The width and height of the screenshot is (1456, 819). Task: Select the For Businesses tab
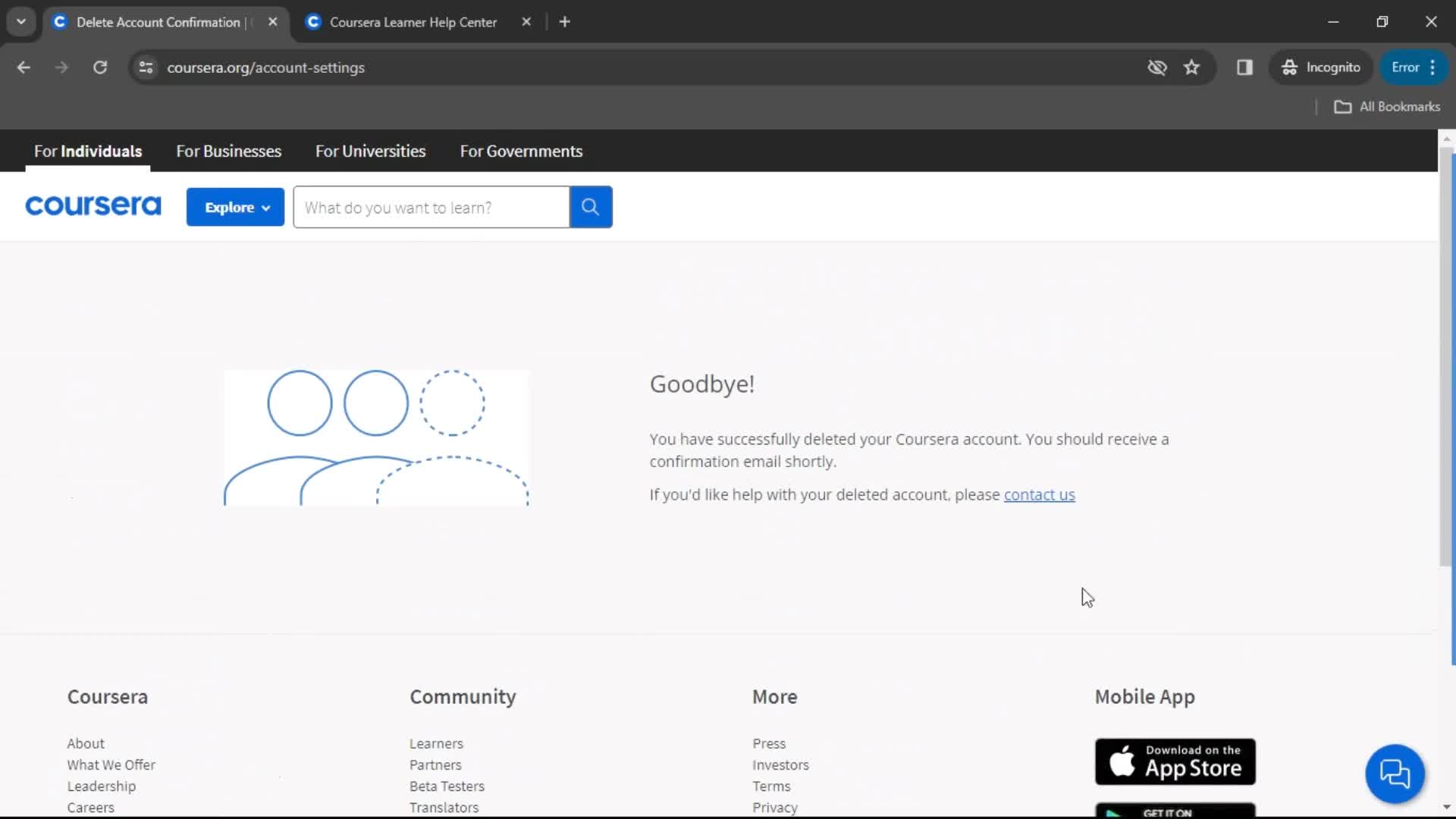tap(228, 151)
